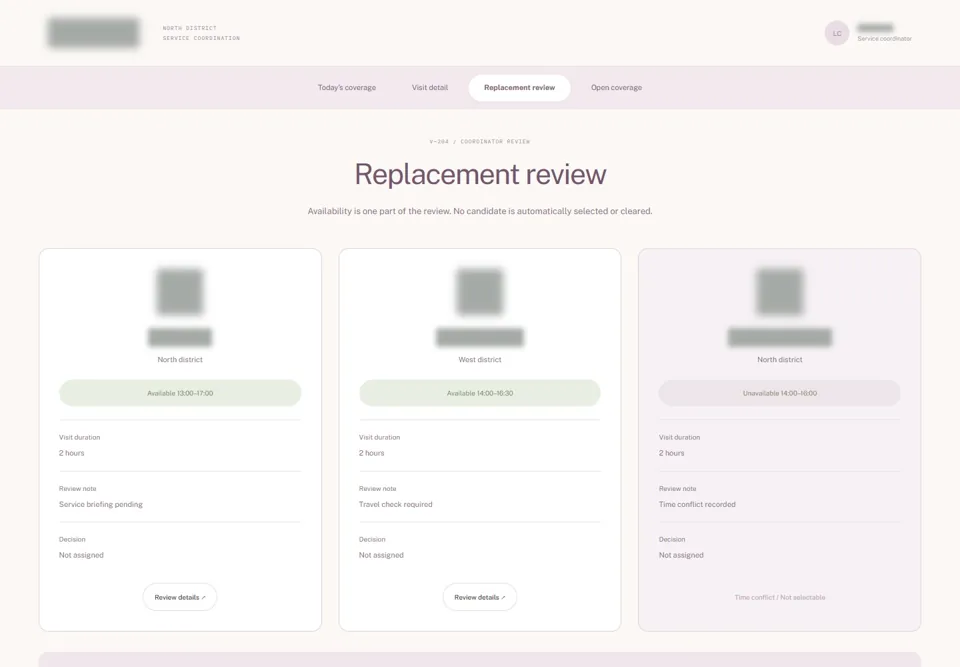Click the Replacement review page heading
960x667 pixels.
tap(480, 175)
